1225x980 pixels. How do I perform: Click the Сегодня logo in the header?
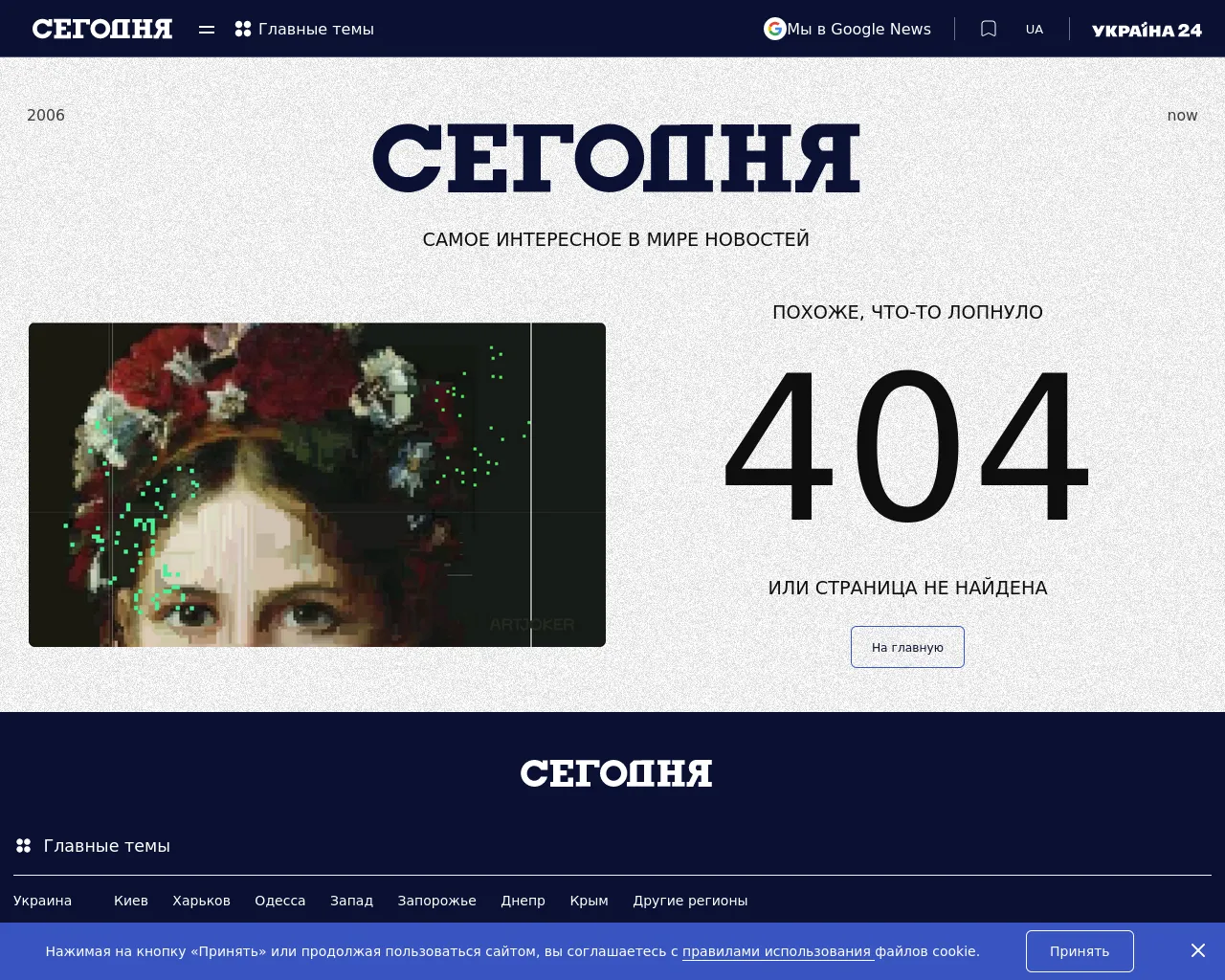(102, 29)
